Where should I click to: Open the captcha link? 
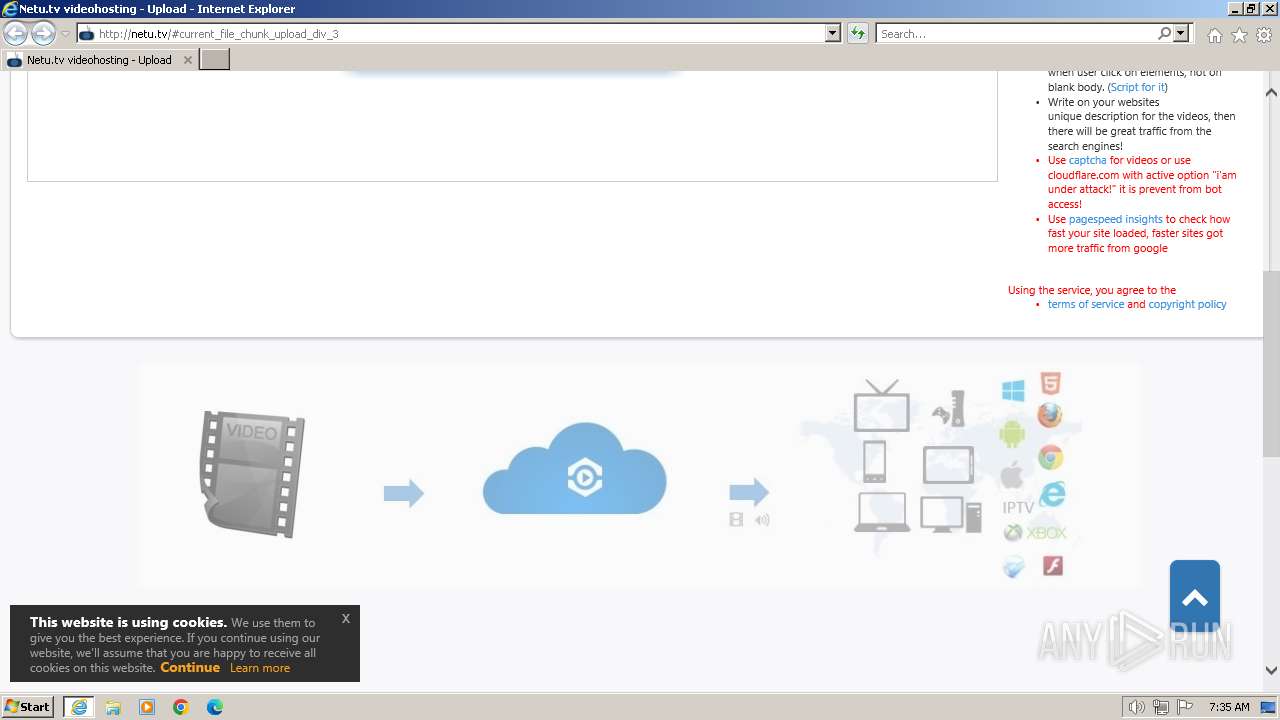click(x=1087, y=160)
